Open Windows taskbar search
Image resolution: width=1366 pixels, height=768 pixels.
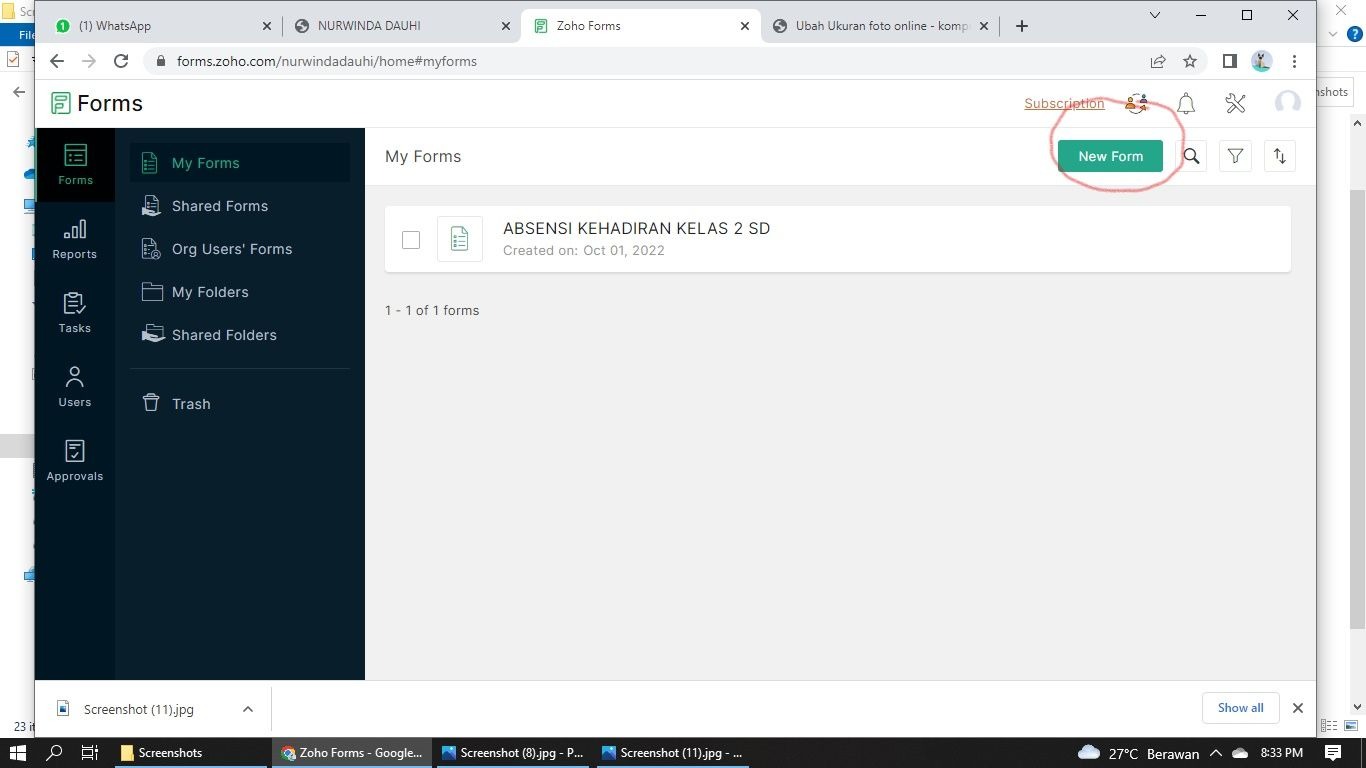(x=54, y=753)
